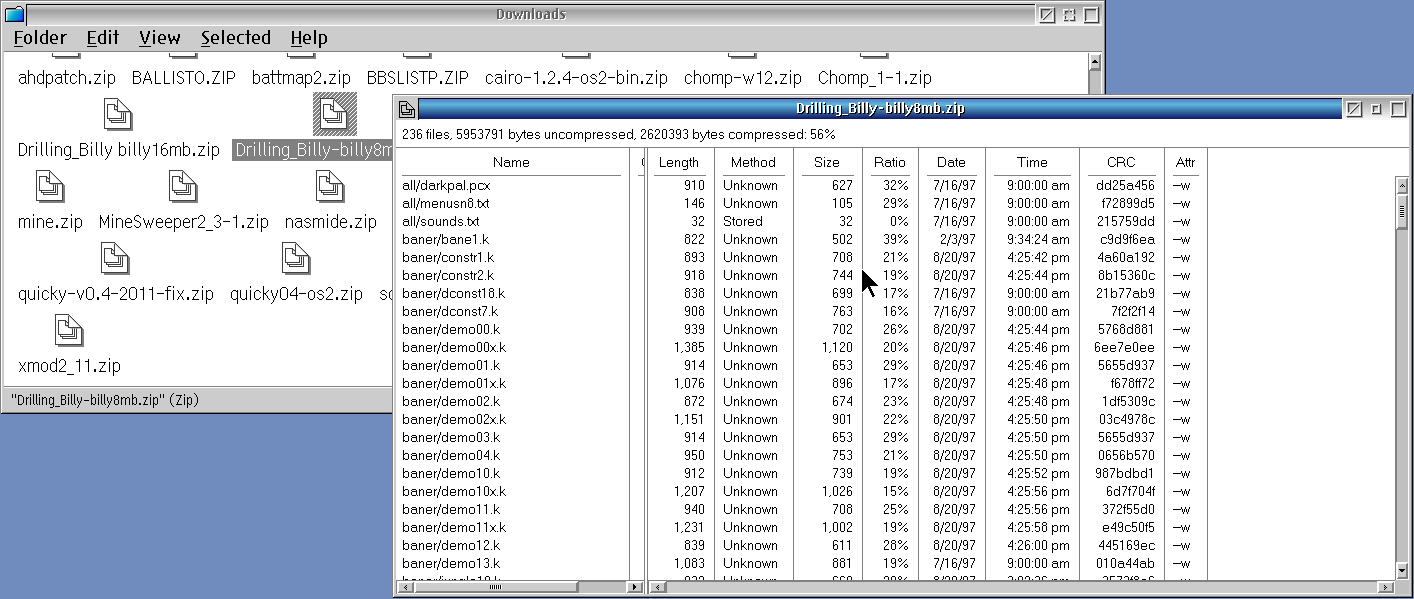This screenshot has width=1414, height=599.
Task: Click the CRC column header
Action: click(x=1121, y=162)
